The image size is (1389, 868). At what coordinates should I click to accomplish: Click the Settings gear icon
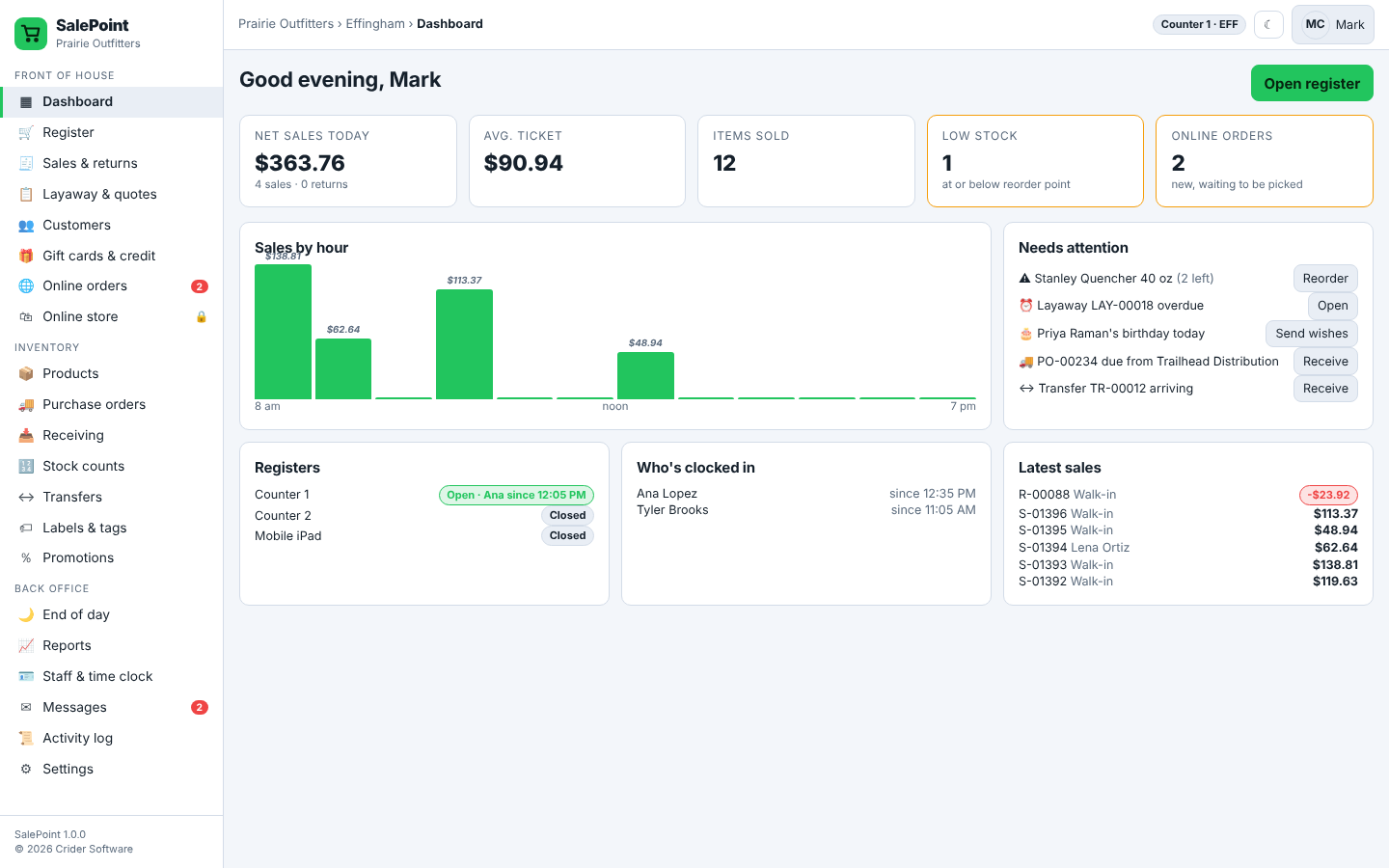(26, 770)
